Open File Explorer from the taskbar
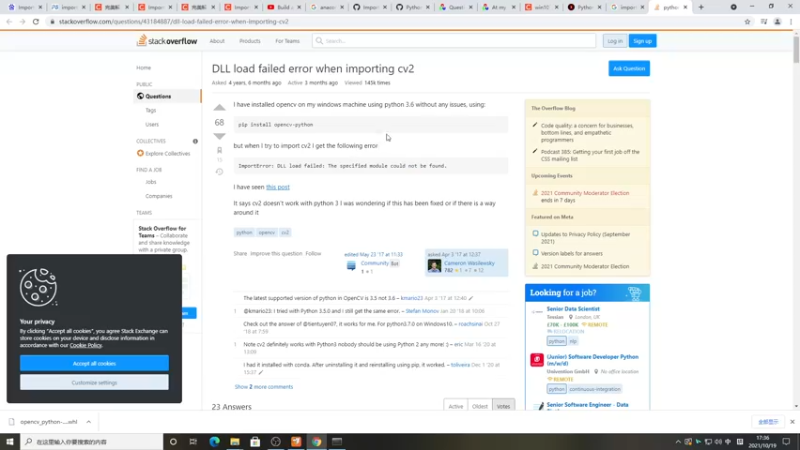 click(235, 441)
